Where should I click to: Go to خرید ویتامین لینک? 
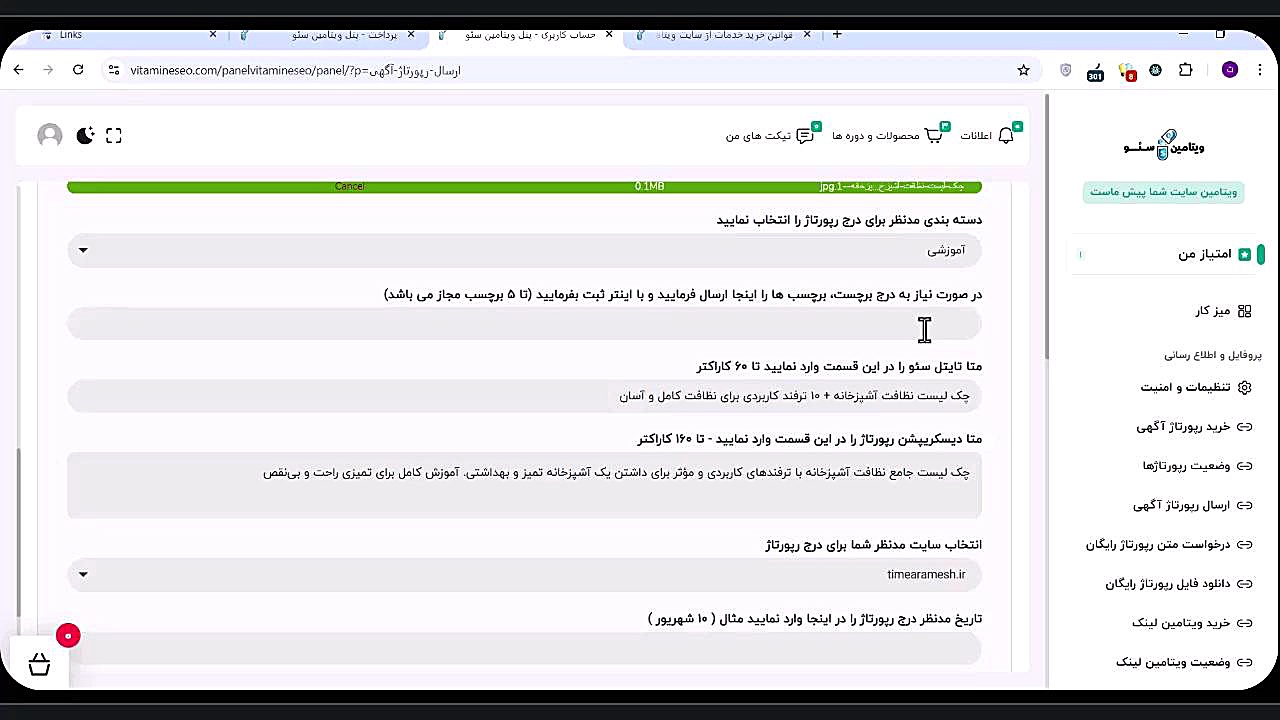(1181, 623)
